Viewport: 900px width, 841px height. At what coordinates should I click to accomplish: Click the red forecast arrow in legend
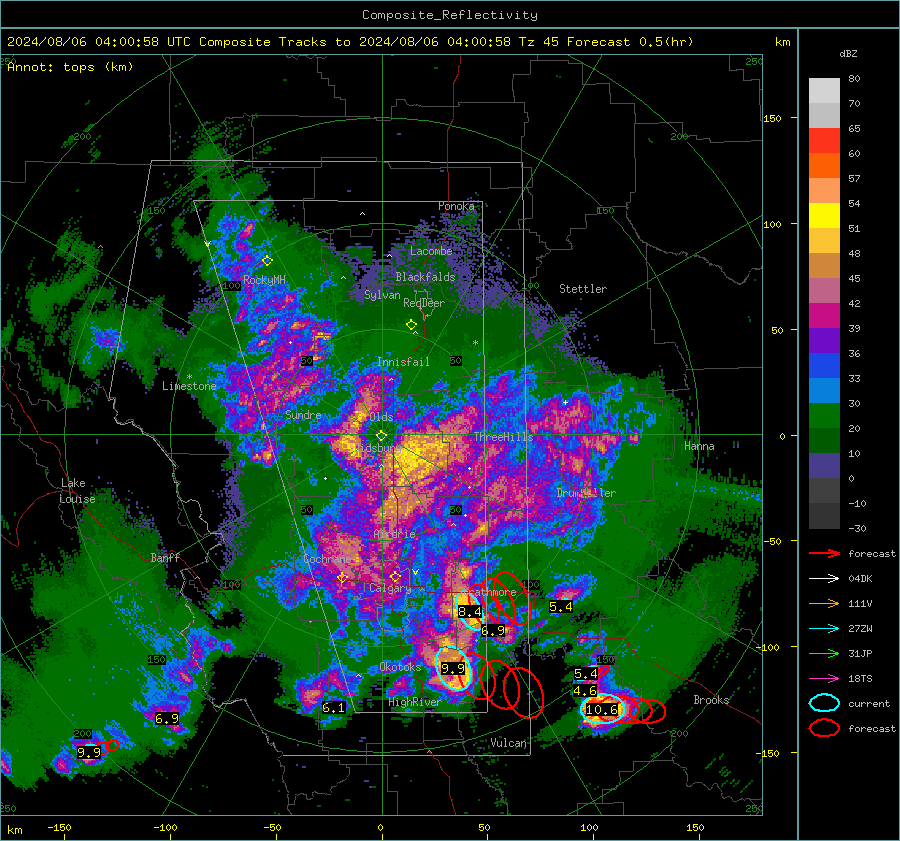coord(824,553)
